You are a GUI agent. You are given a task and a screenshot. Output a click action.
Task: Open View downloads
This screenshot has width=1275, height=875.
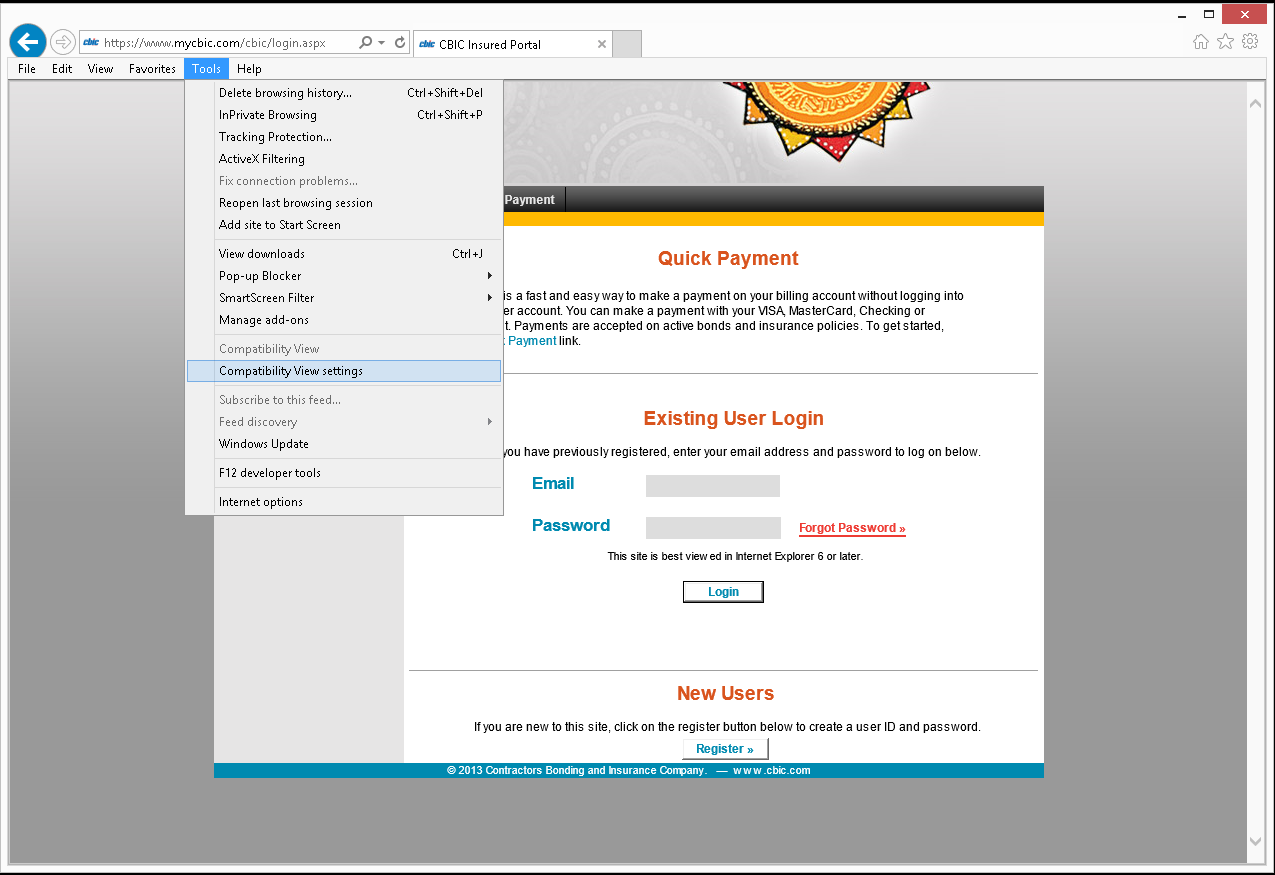point(344,254)
